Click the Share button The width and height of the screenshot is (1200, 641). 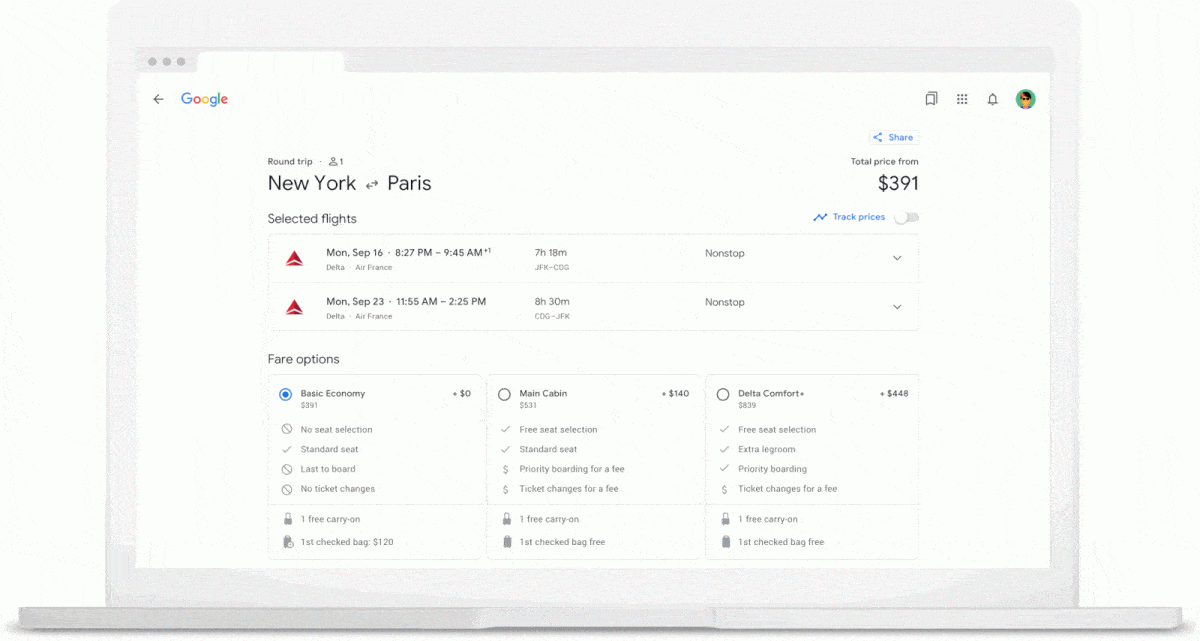pos(893,137)
